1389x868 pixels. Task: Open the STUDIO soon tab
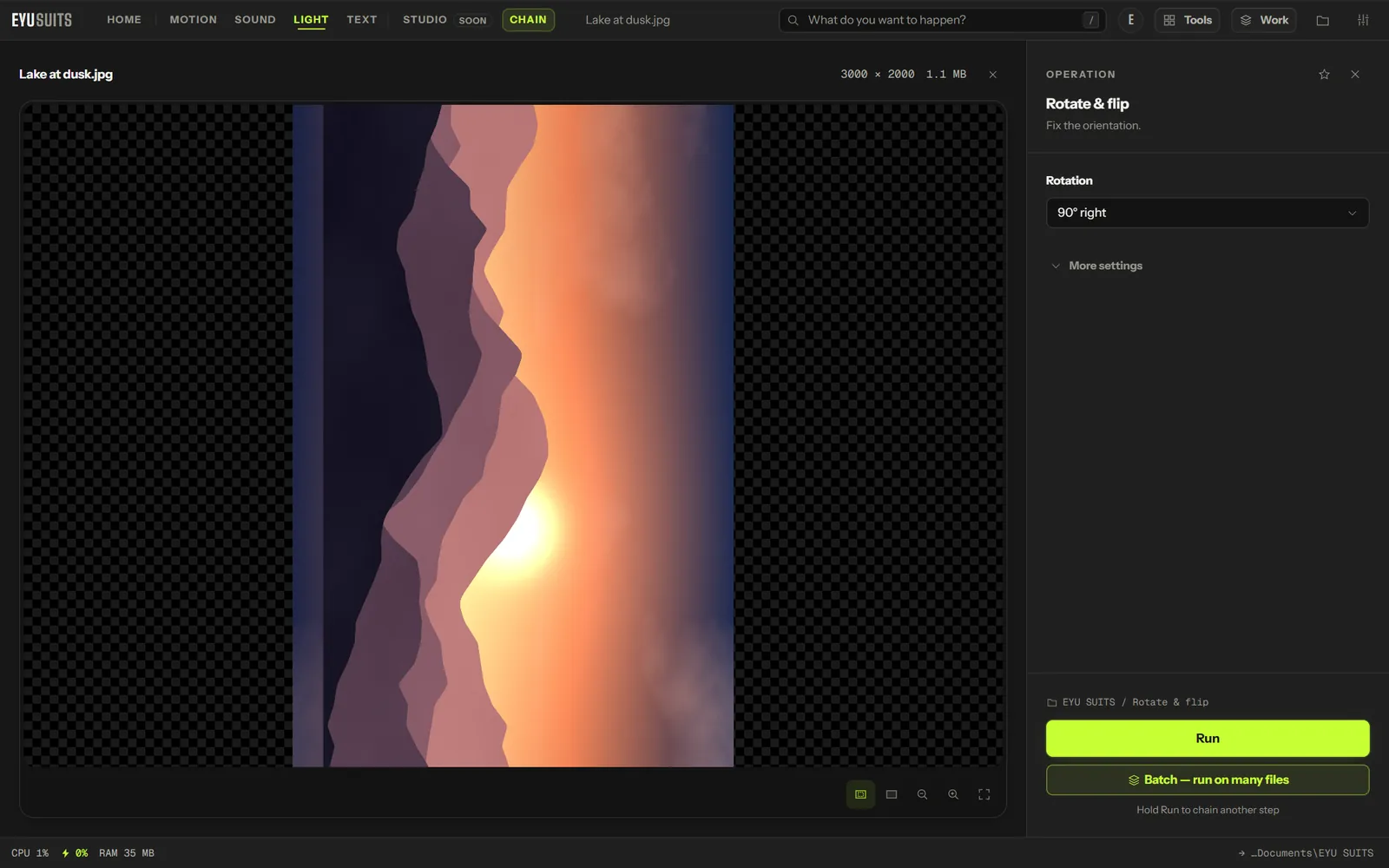point(444,20)
